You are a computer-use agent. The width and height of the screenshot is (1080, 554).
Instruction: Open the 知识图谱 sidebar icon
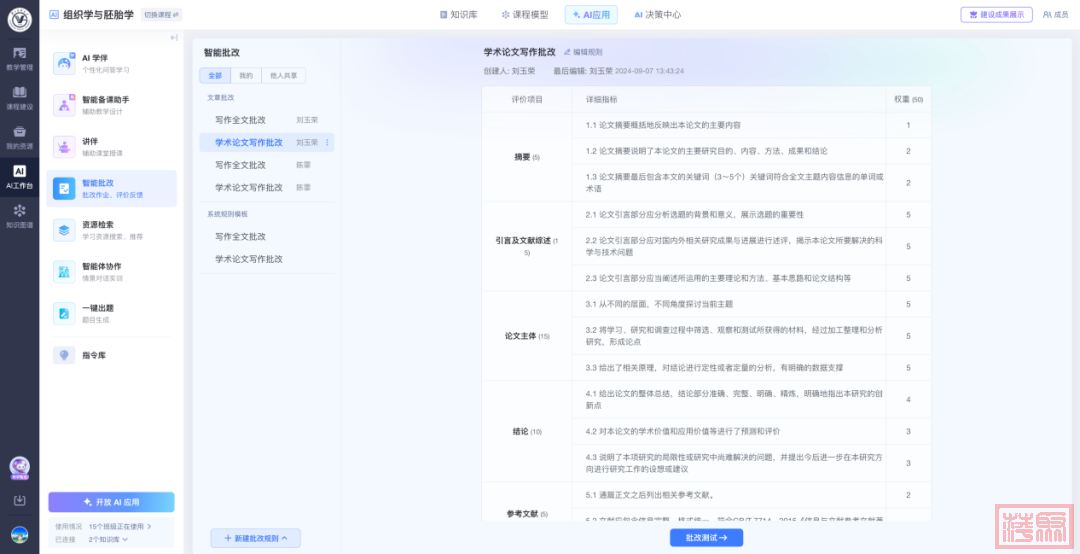tap(19, 216)
